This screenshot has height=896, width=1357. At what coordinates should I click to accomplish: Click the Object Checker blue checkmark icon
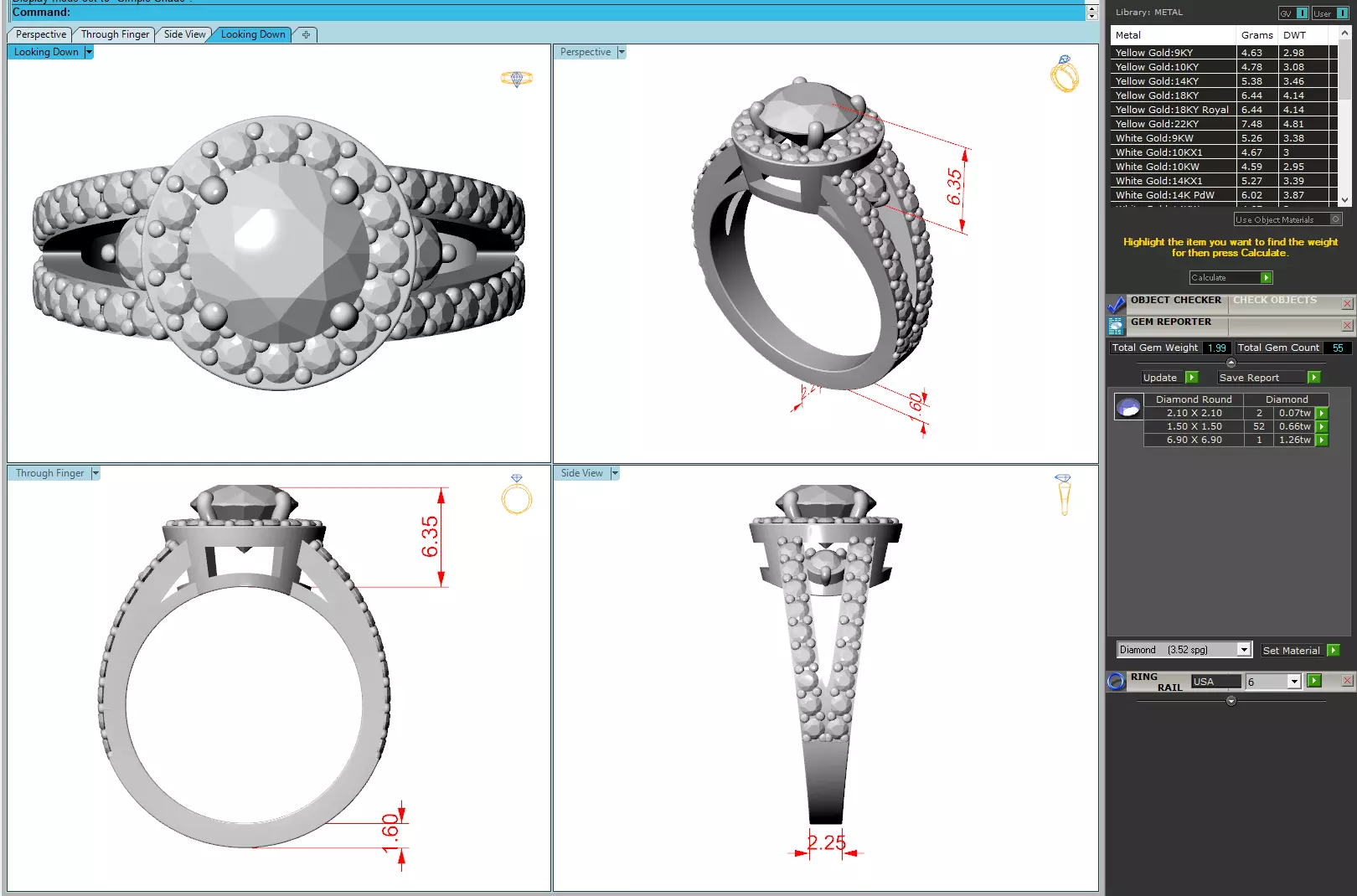tap(1116, 304)
